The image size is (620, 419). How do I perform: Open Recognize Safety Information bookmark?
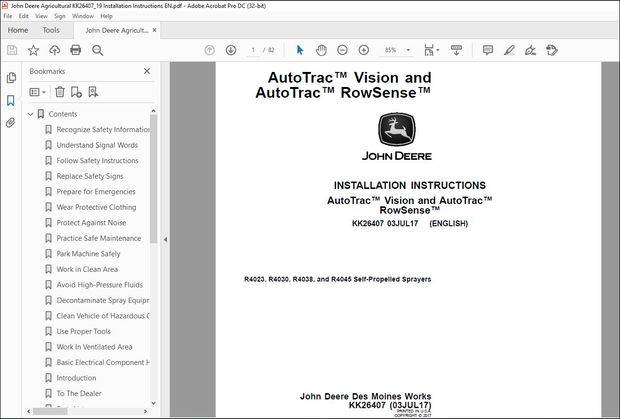(103, 130)
